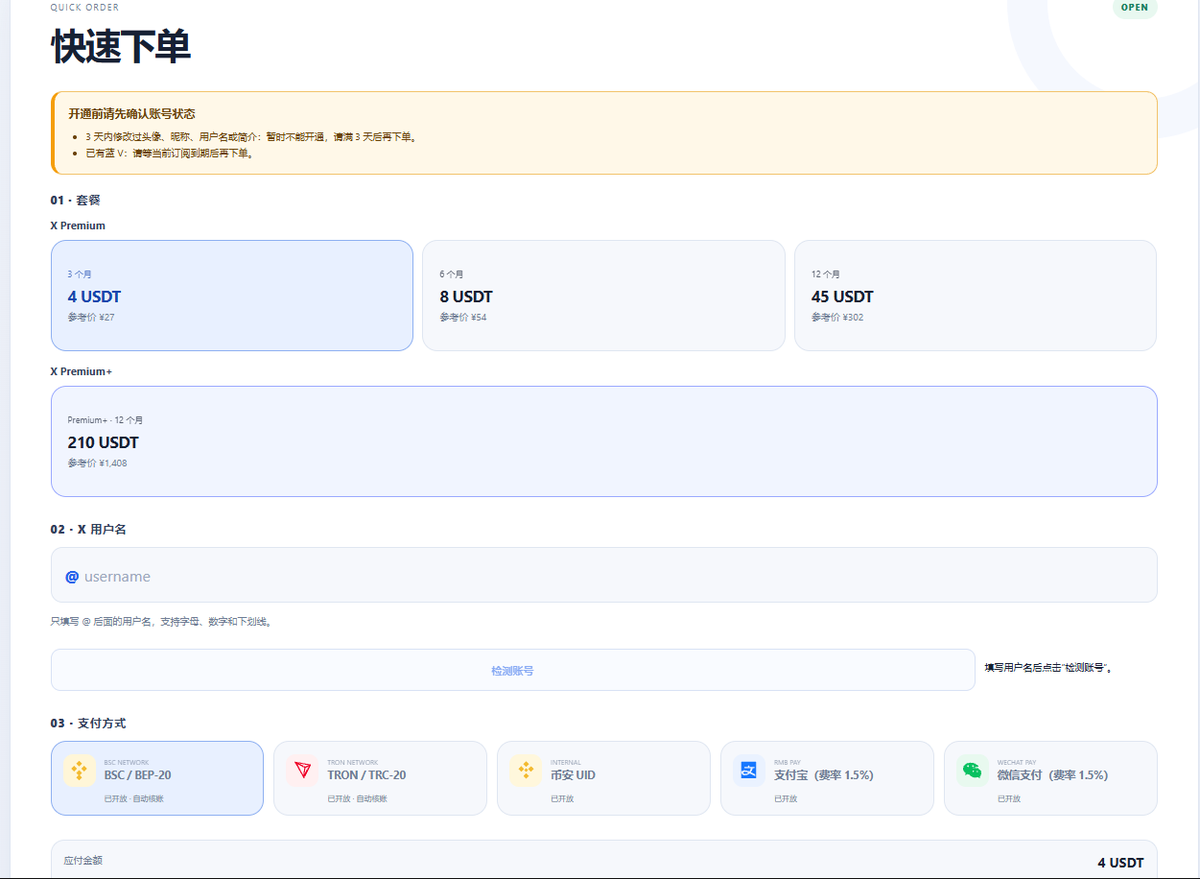Choose 支付宝 payment with 1.5% fee
This screenshot has height=879, width=1200.
pyautogui.click(x=827, y=778)
